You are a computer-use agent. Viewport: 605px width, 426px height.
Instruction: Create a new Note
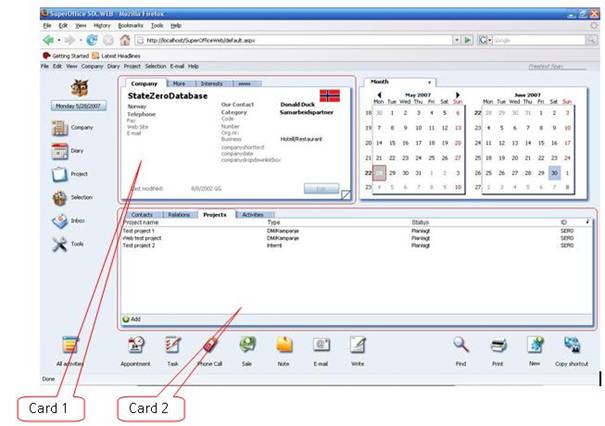point(284,345)
